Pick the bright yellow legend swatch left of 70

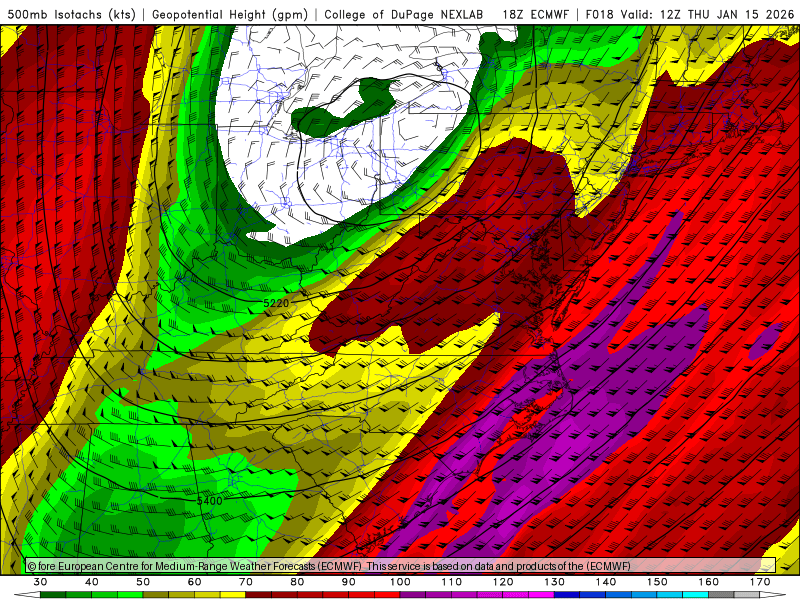(x=233, y=595)
